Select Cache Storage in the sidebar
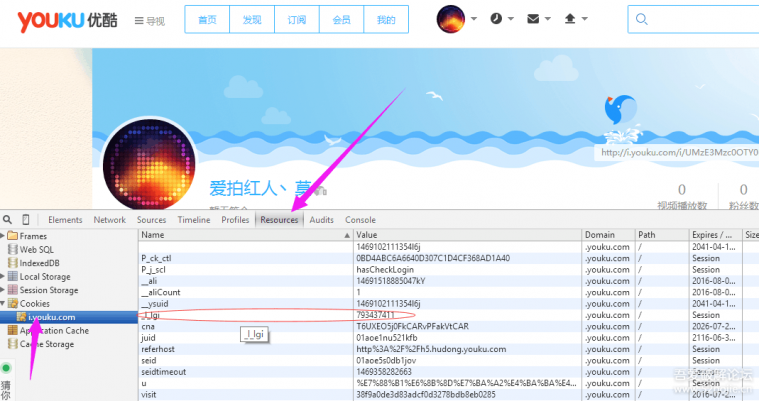The height and width of the screenshot is (401, 759). point(46,344)
